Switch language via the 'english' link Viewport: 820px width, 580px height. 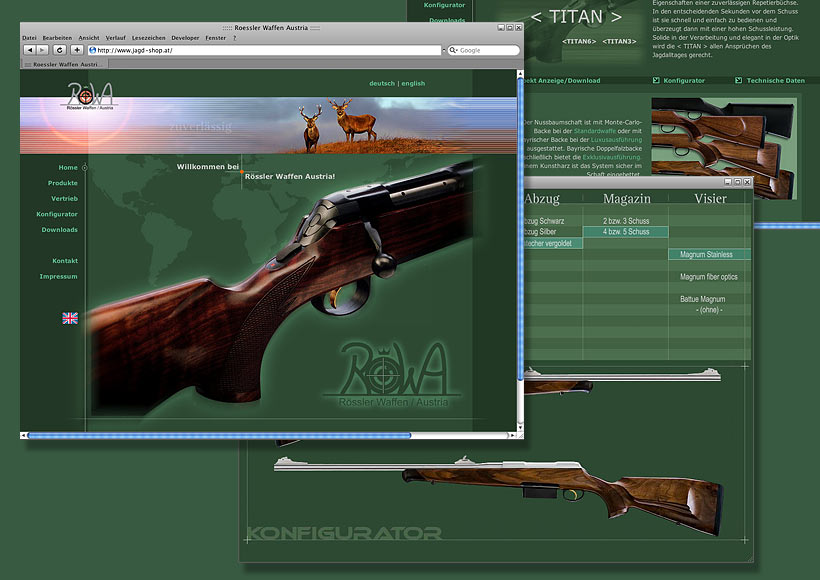pos(413,84)
